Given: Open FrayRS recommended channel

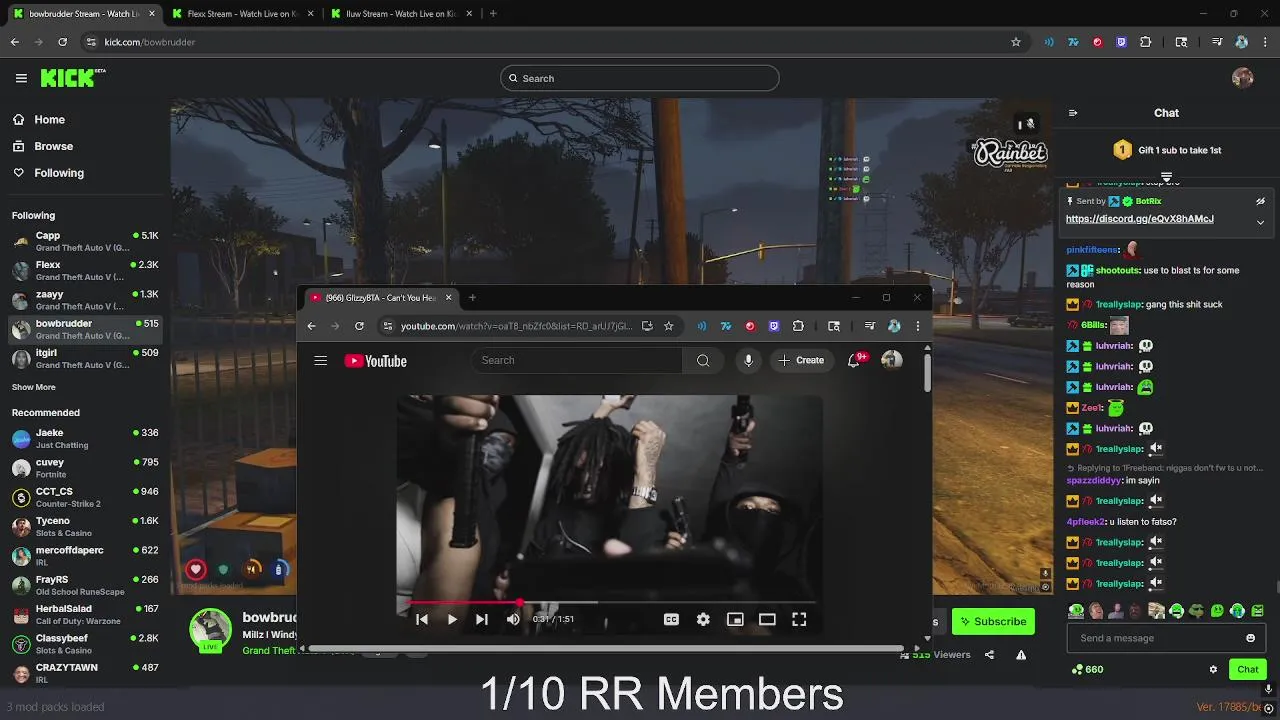Looking at the screenshot, I should [85, 584].
